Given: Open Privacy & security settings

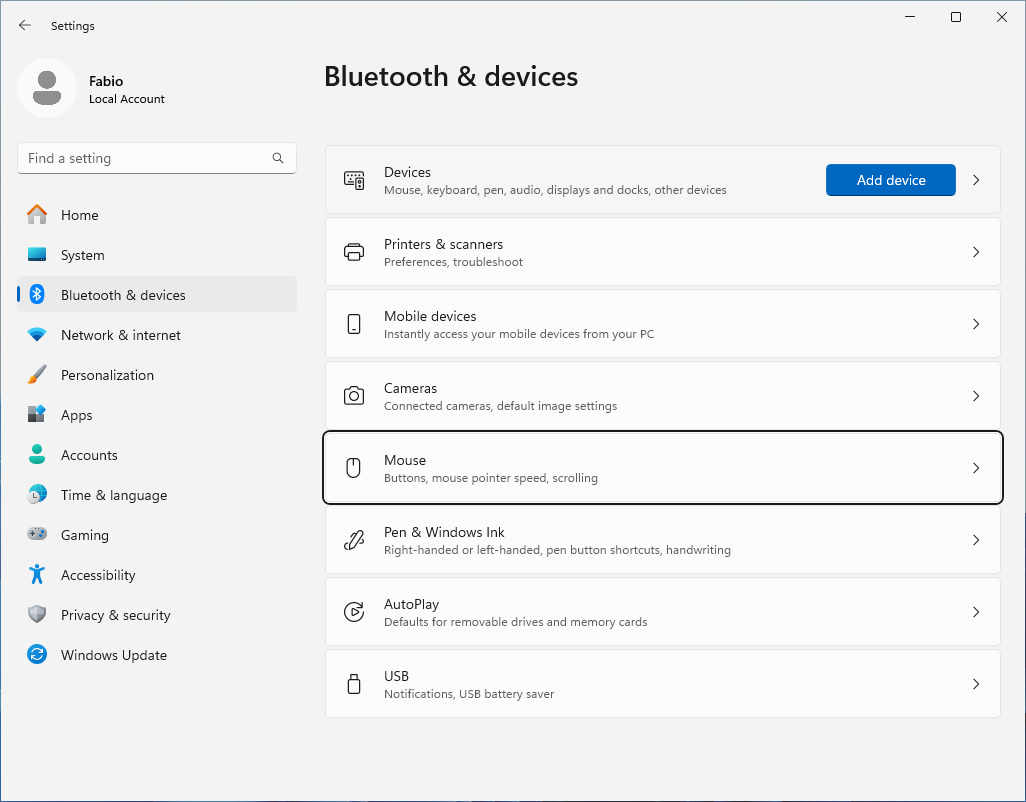Looking at the screenshot, I should point(157,614).
